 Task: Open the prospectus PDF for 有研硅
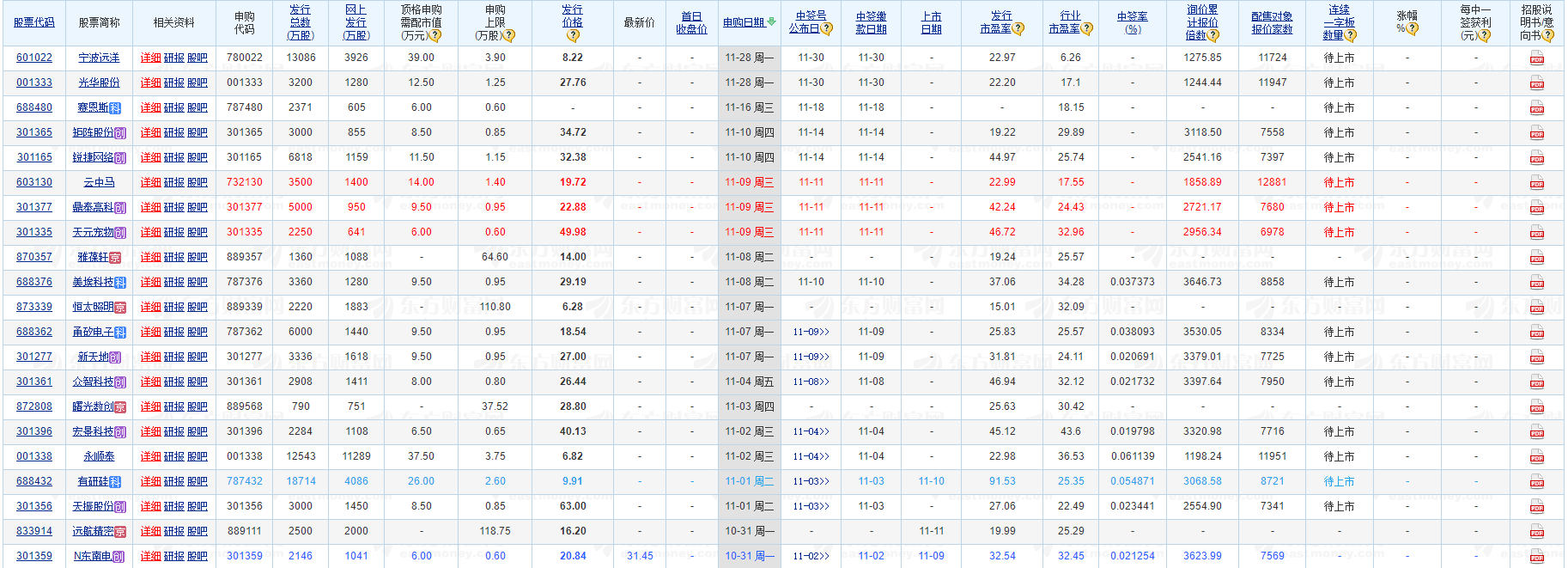coord(1536,482)
